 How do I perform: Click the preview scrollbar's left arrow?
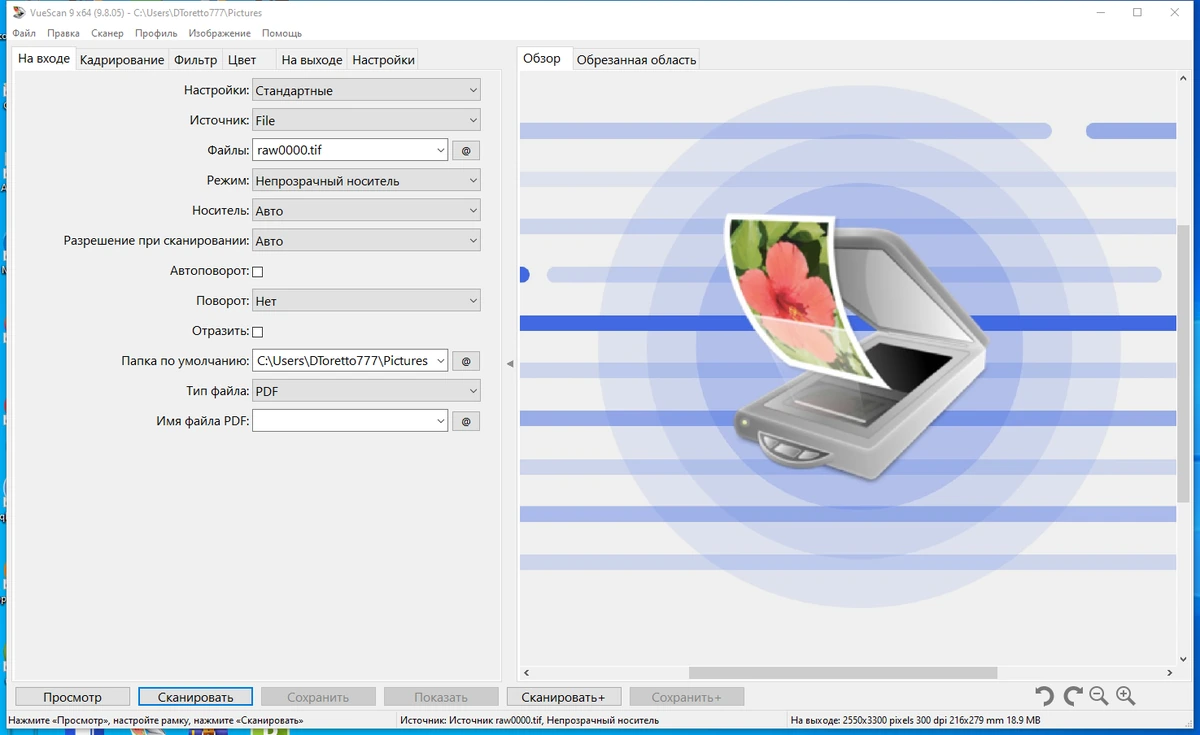click(x=527, y=673)
